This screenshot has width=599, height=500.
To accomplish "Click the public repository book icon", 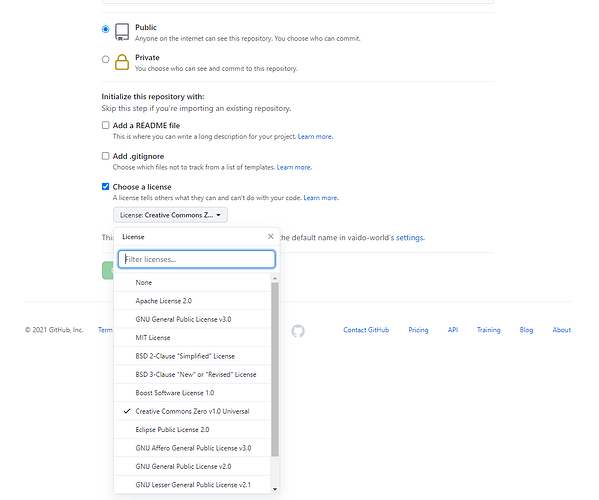I will (x=122, y=32).
